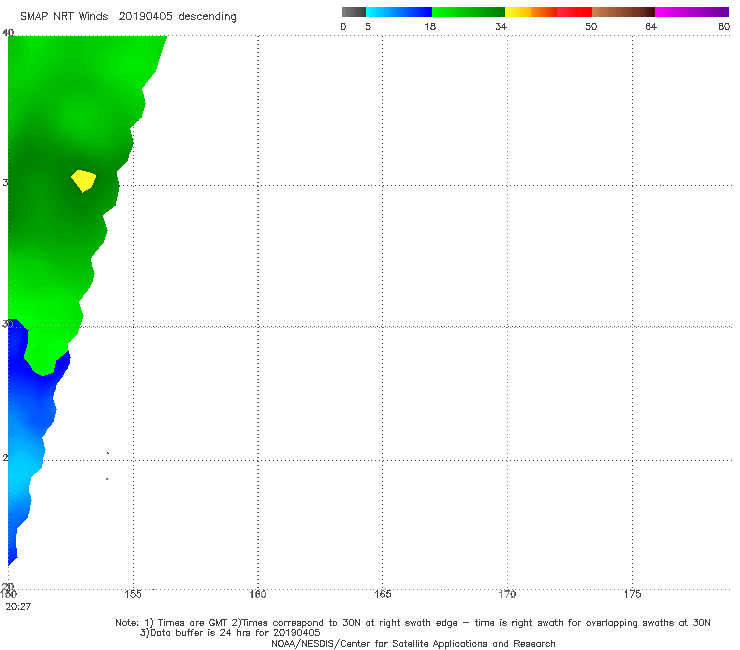Click the light blue low-wind area near 25N

[21, 467]
